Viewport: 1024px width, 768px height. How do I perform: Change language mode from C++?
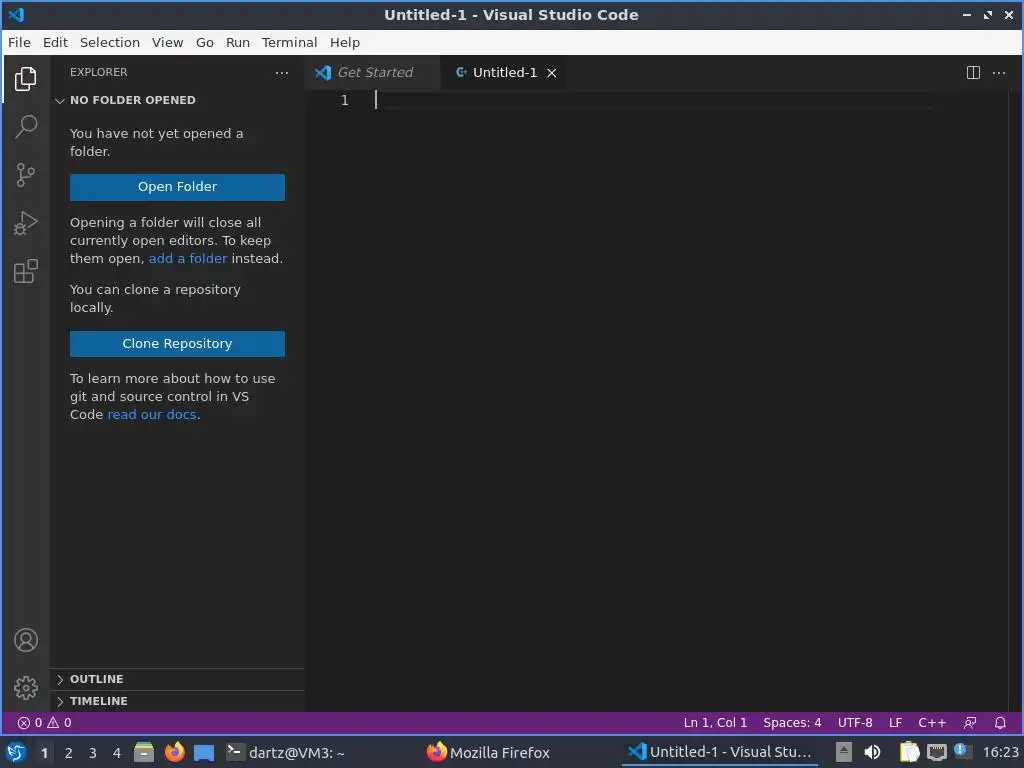(932, 723)
